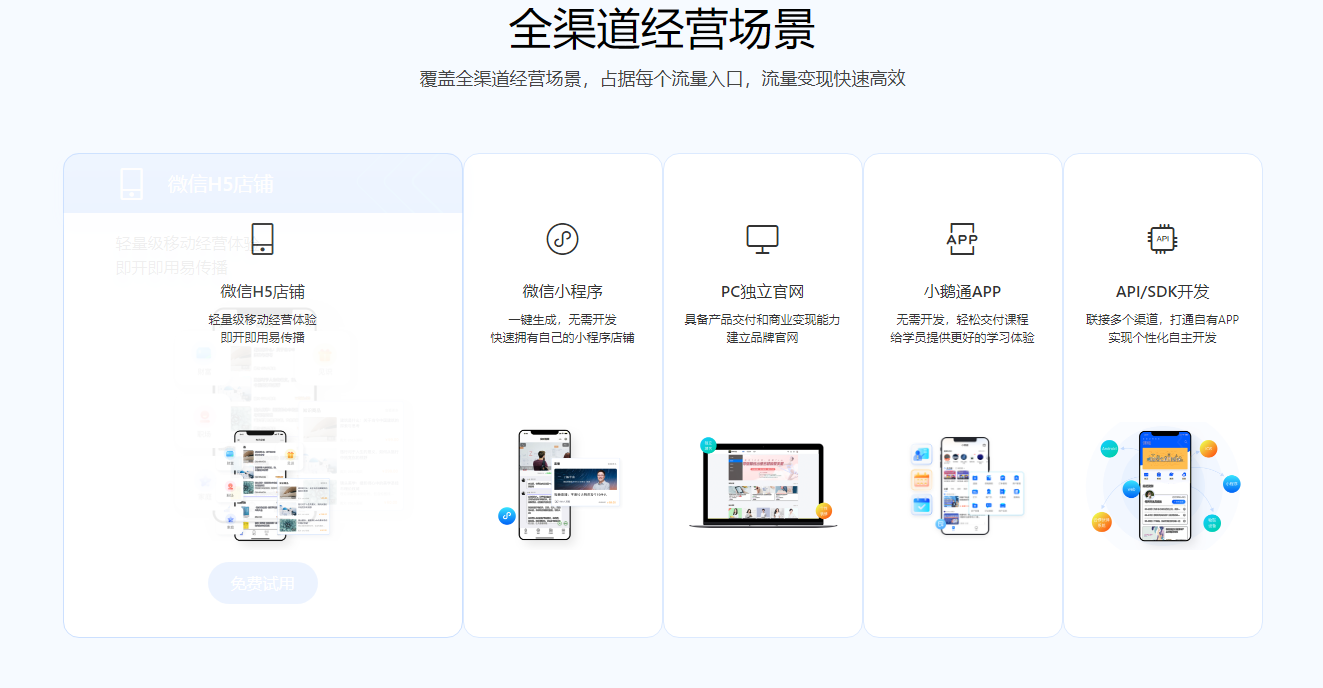1323x688 pixels.
Task: Select the API chip icon above API/SDK开发
Action: (1162, 239)
